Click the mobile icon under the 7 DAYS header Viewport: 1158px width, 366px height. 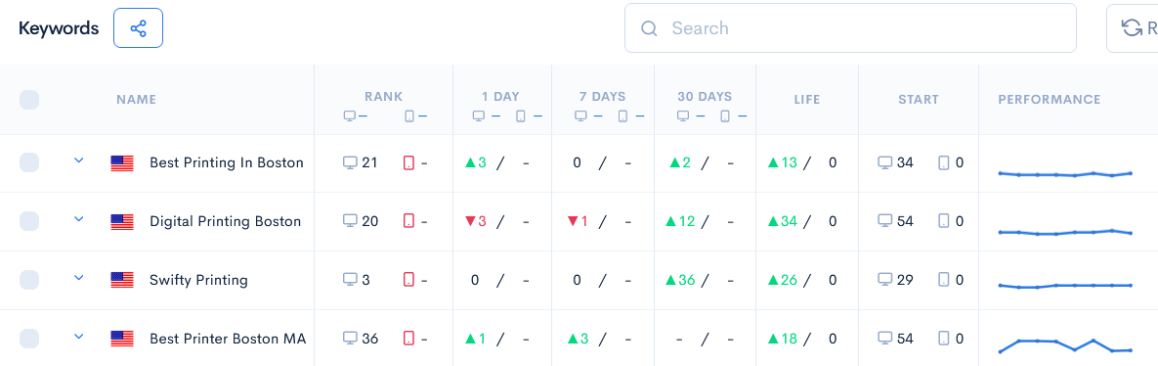[623, 117]
